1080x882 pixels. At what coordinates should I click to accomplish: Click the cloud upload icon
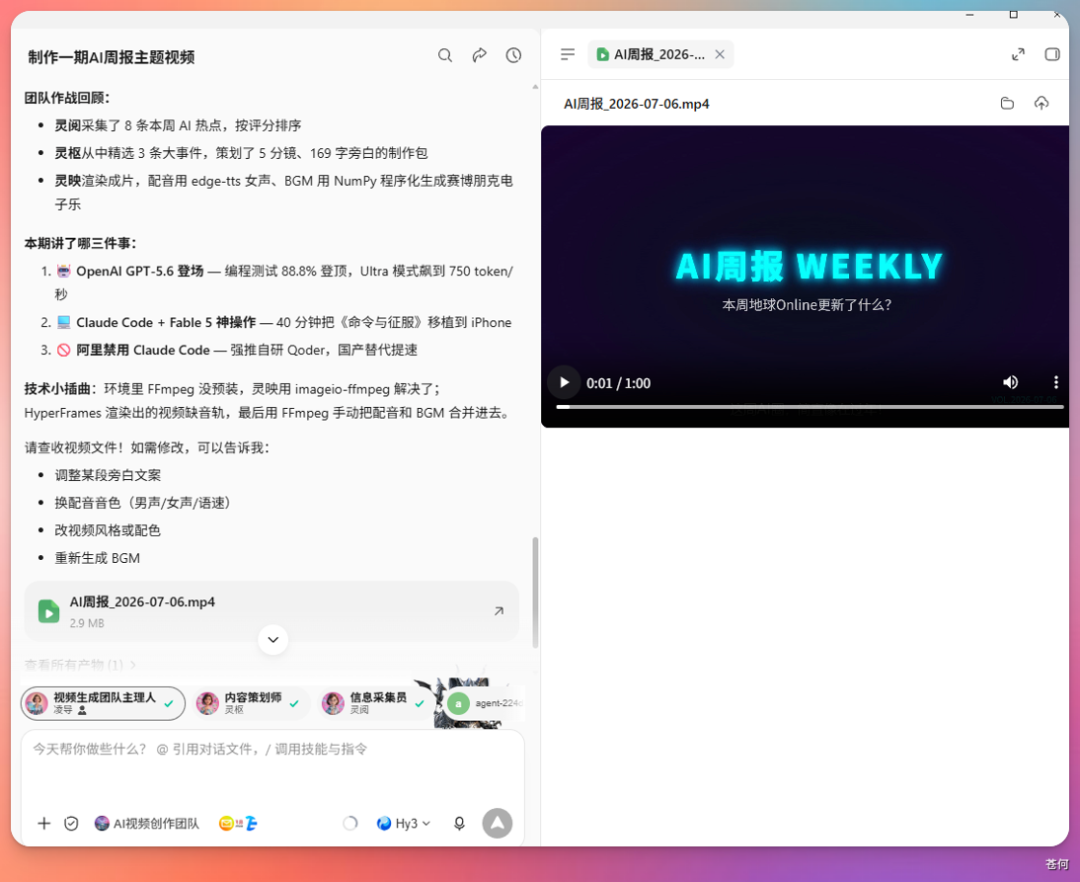[1041, 103]
